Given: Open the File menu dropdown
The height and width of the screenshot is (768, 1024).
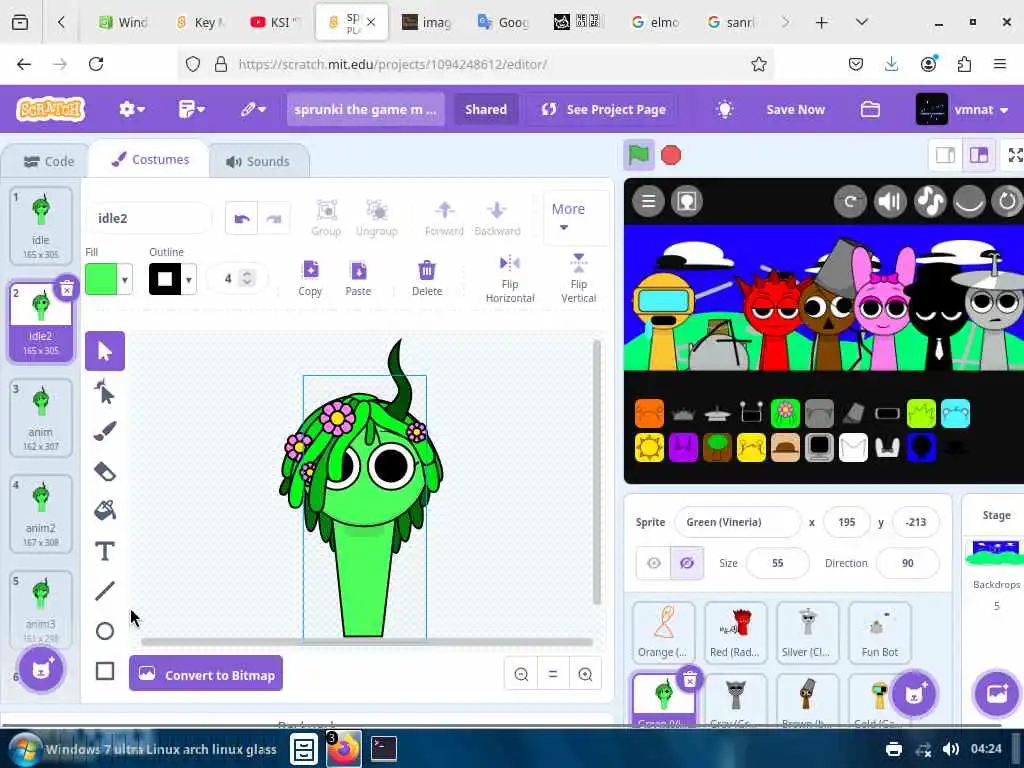Looking at the screenshot, I should click(x=191, y=109).
